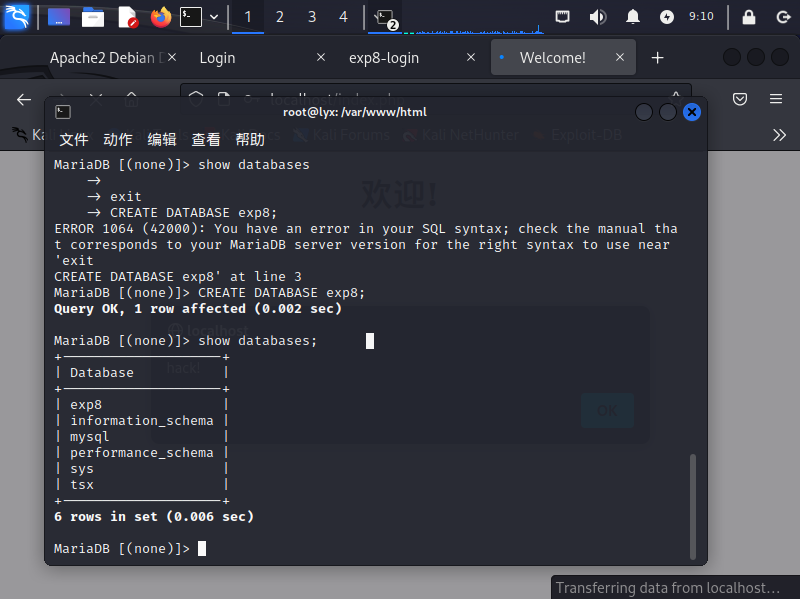This screenshot has height=599, width=800.
Task: Switch to workspace 2
Action: coord(280,17)
